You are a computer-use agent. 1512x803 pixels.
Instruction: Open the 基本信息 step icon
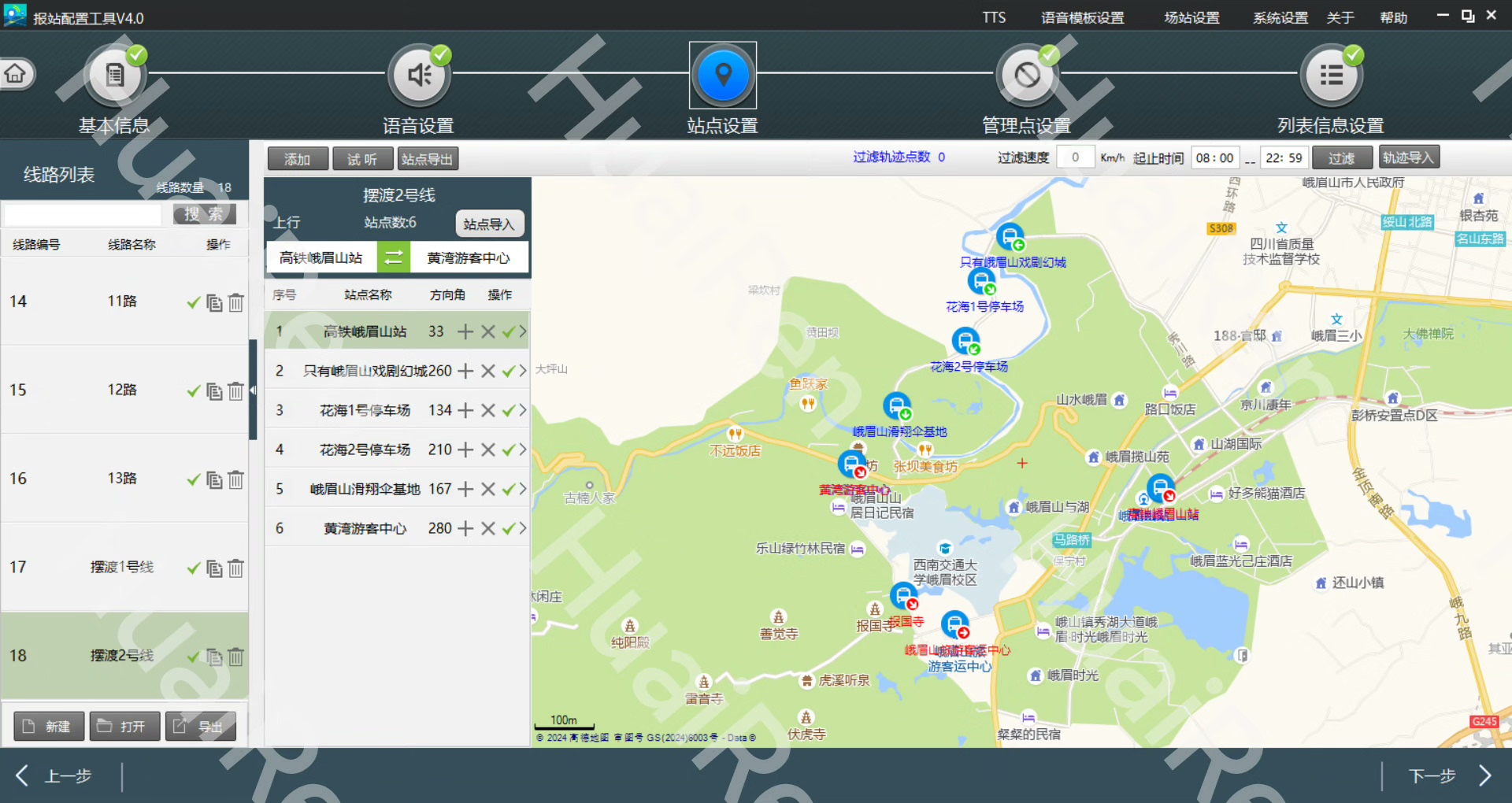point(115,76)
